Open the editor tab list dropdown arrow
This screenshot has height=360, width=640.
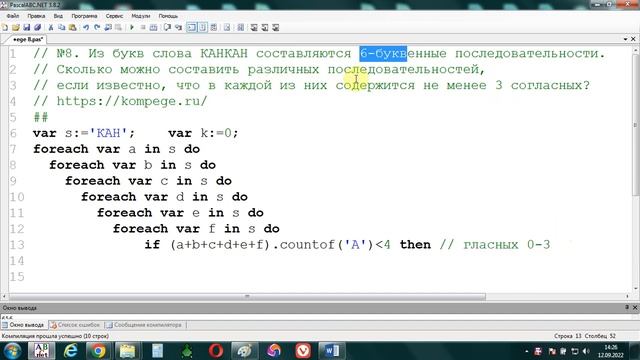point(625,39)
